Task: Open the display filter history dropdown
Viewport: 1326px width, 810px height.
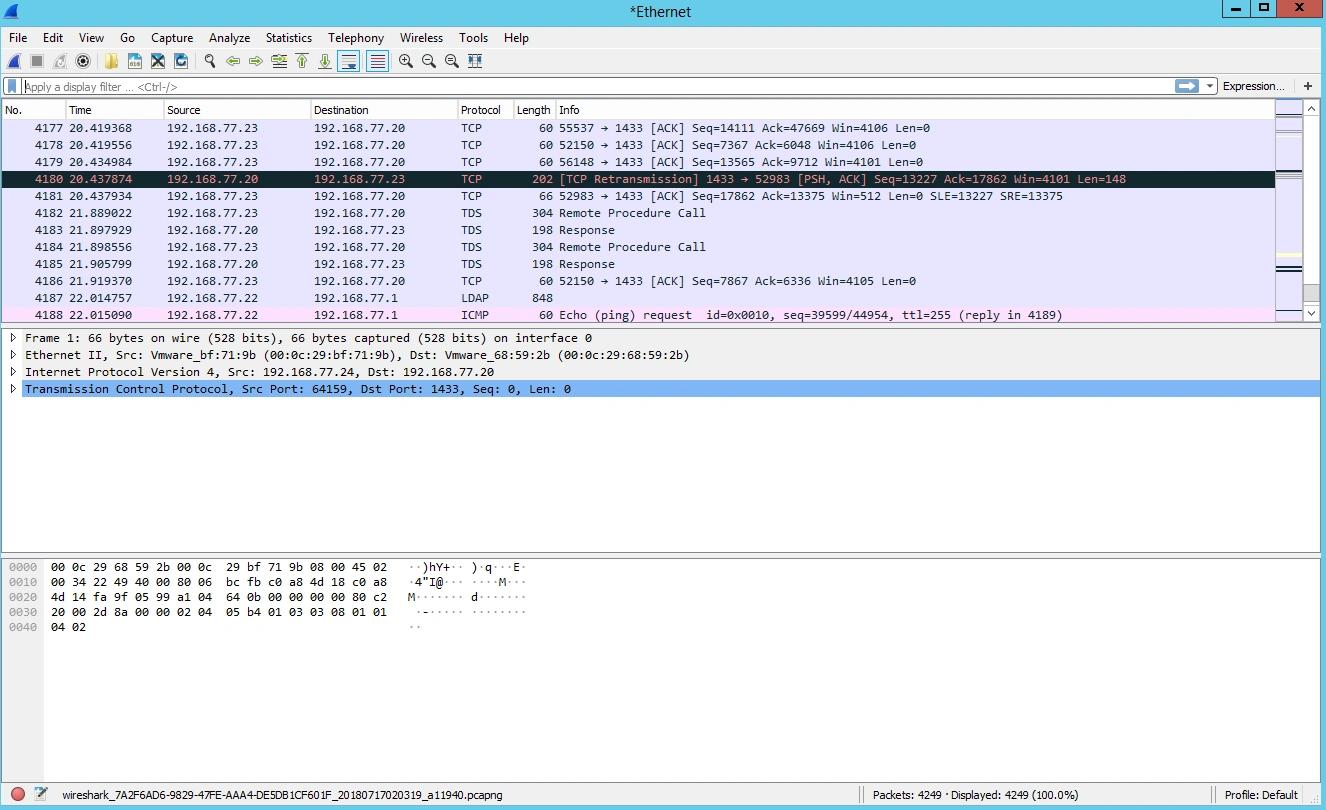Action: click(x=1210, y=86)
